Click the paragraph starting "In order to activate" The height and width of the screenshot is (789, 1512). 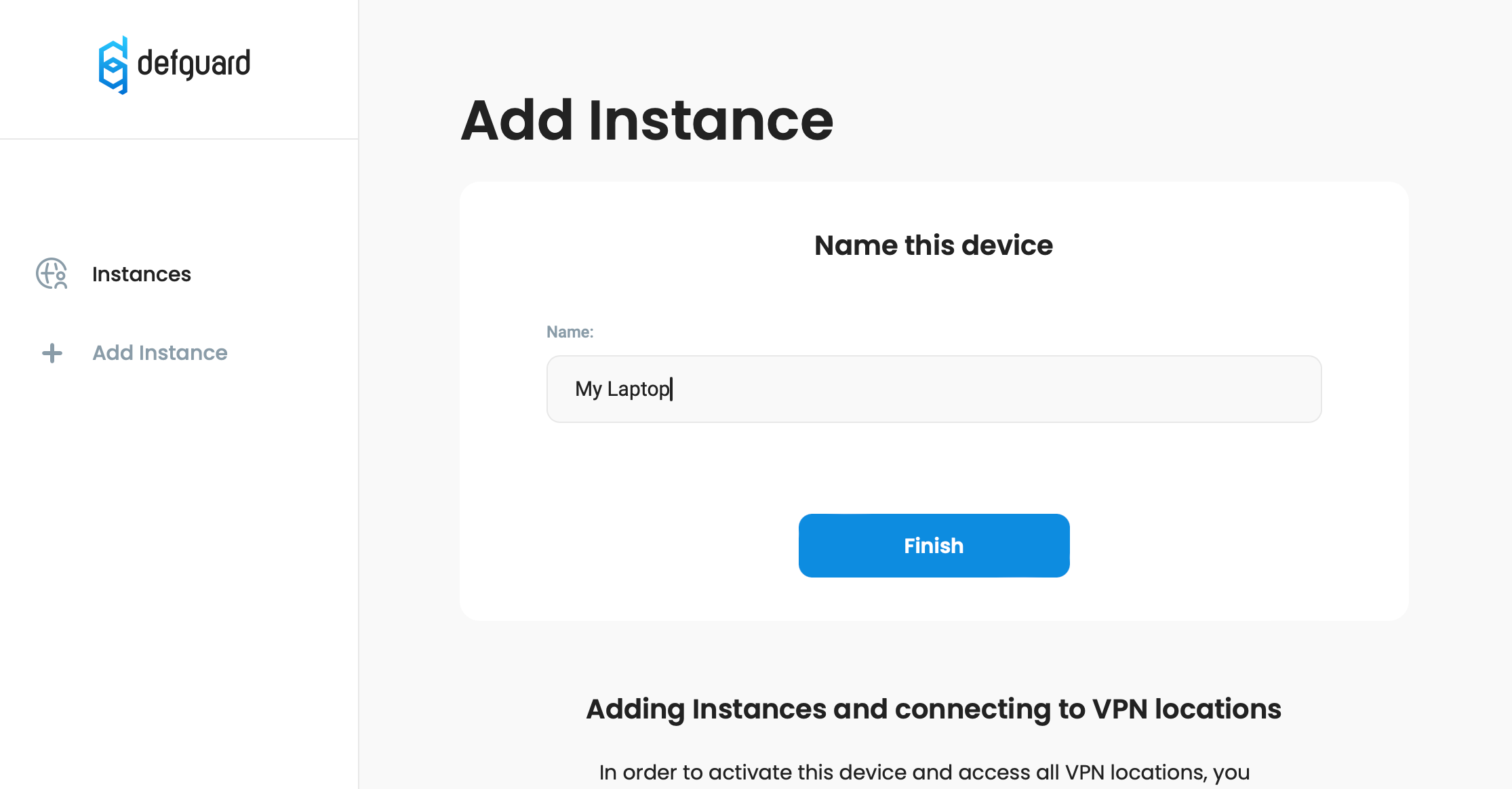coord(924,773)
